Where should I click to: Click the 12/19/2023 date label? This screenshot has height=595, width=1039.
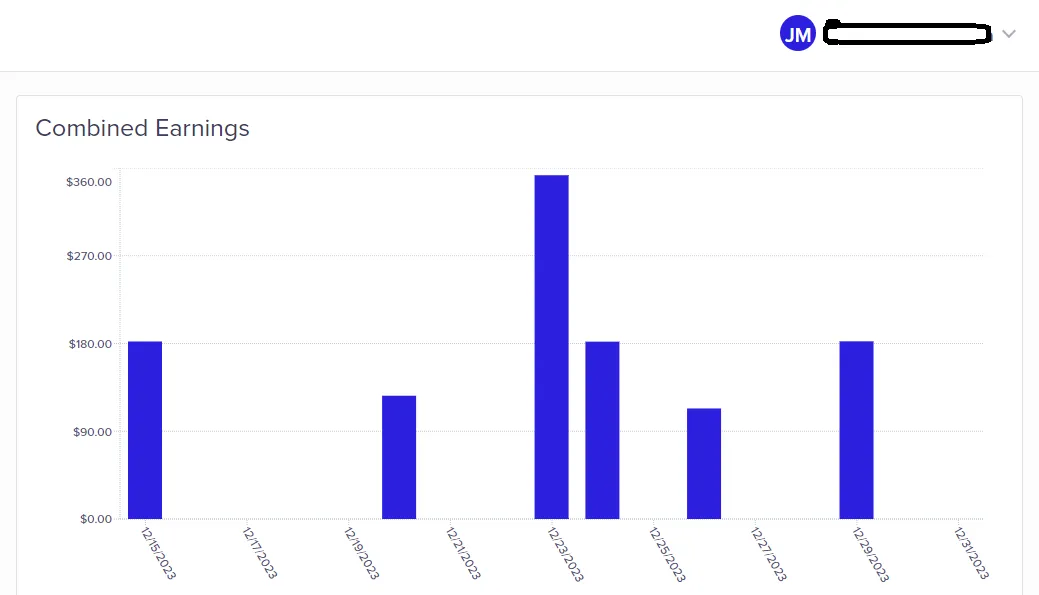coord(361,553)
